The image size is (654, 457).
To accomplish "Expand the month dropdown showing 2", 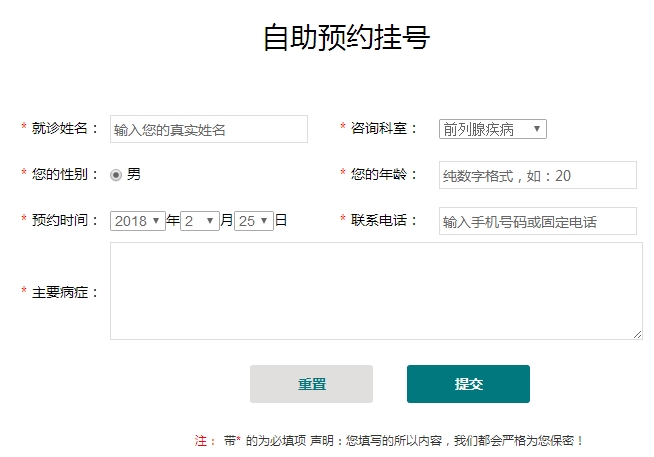I will pyautogui.click(x=200, y=221).
